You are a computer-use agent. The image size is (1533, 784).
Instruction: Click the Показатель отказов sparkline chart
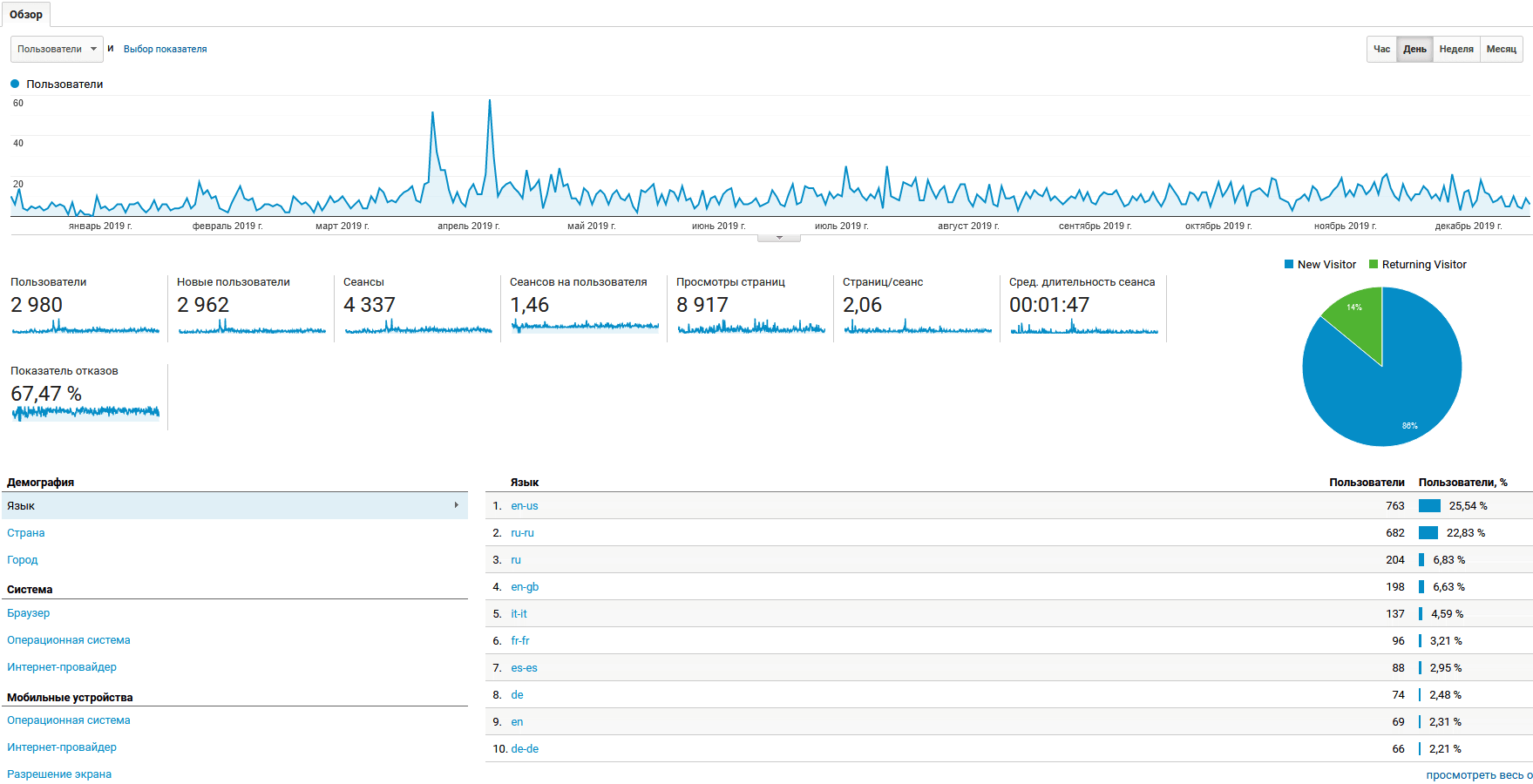click(85, 412)
